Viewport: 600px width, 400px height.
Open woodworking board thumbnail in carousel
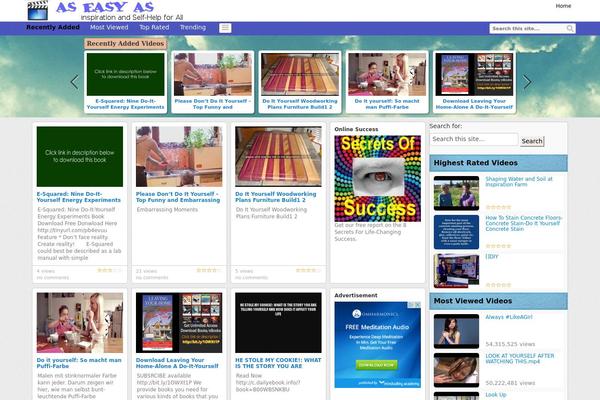coord(300,74)
